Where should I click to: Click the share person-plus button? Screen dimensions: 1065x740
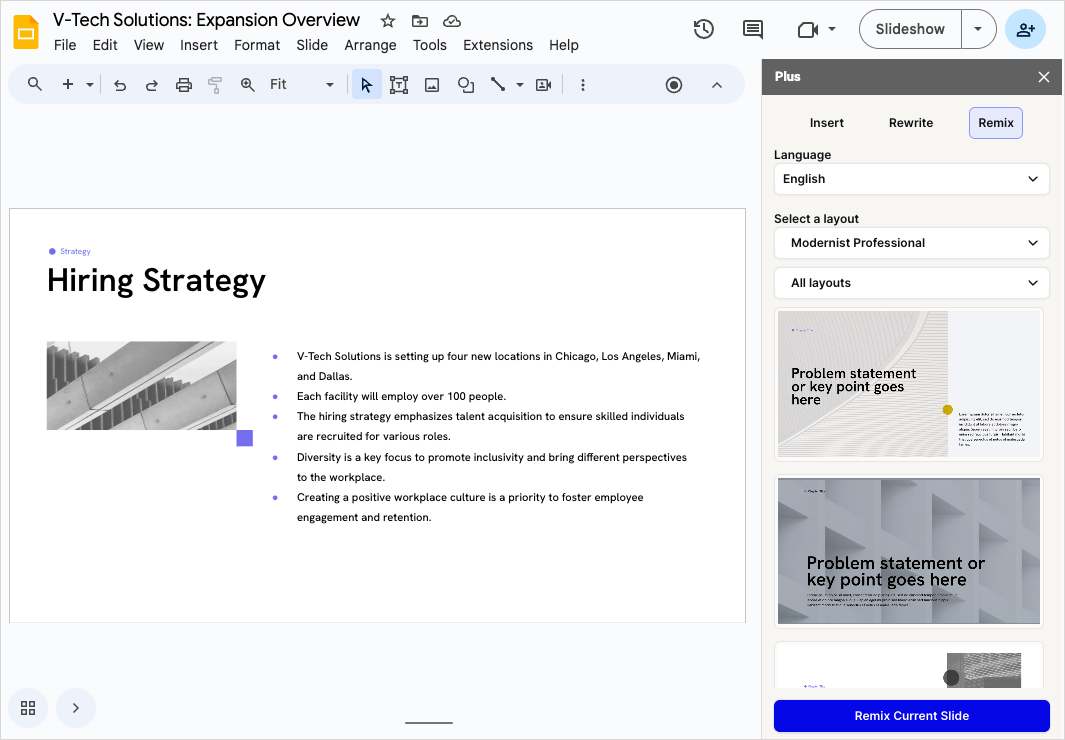click(x=1025, y=29)
